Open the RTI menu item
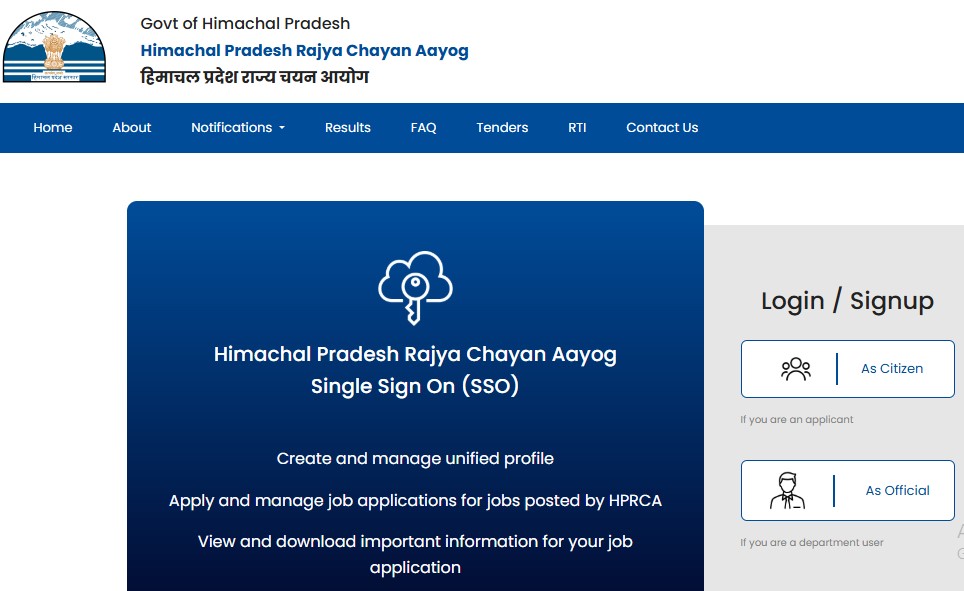 [x=577, y=127]
